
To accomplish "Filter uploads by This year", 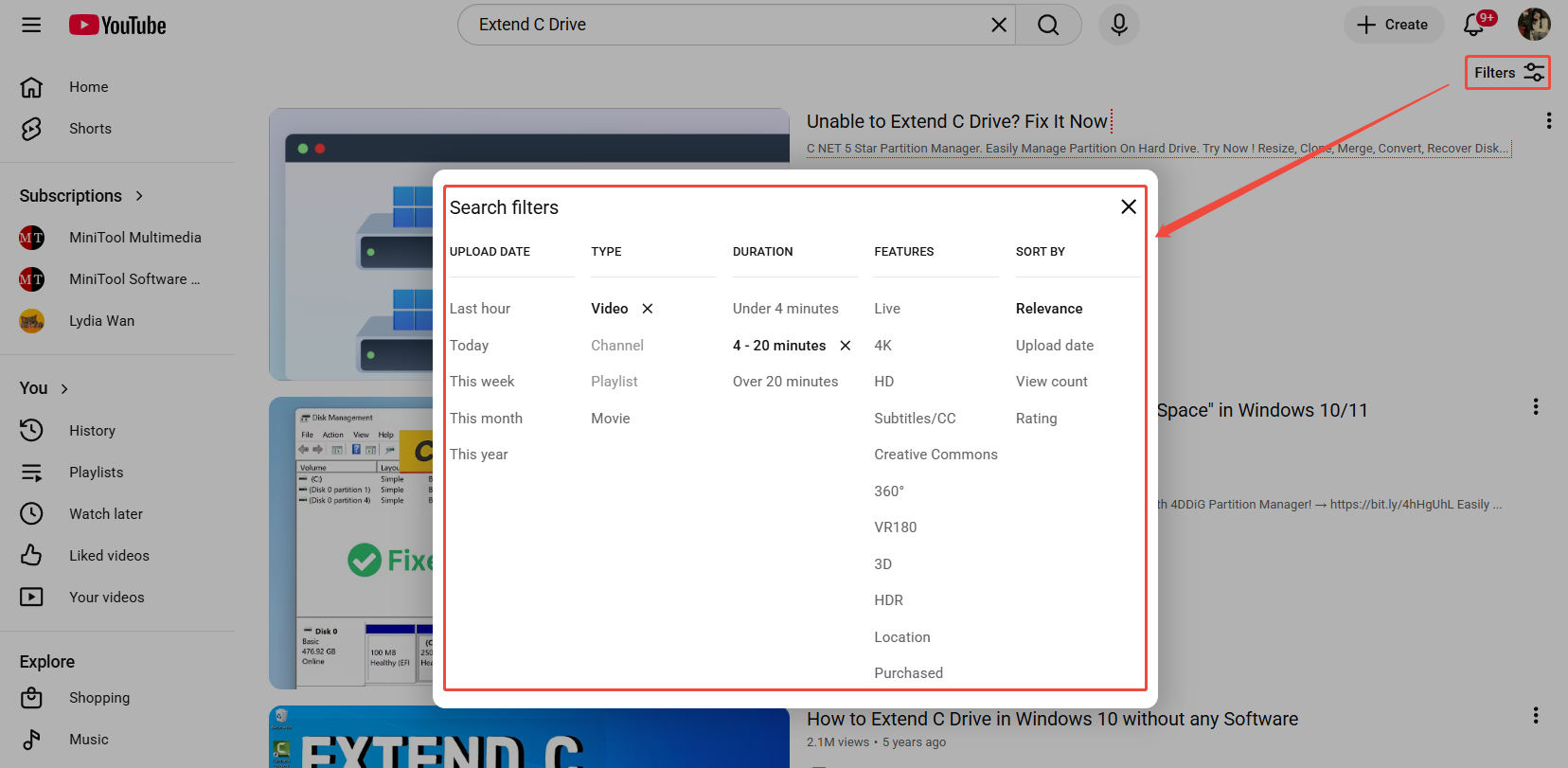I will (x=479, y=455).
